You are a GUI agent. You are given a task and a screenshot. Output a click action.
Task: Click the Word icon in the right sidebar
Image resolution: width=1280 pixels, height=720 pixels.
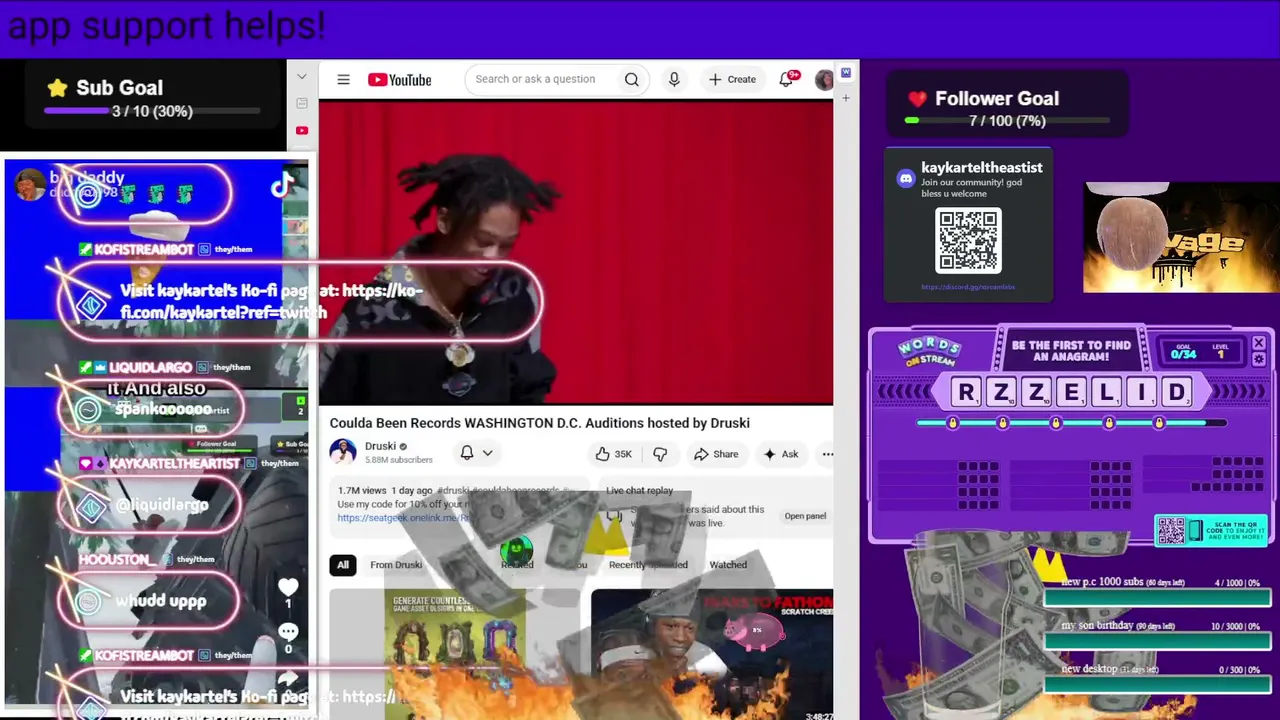pyautogui.click(x=846, y=73)
